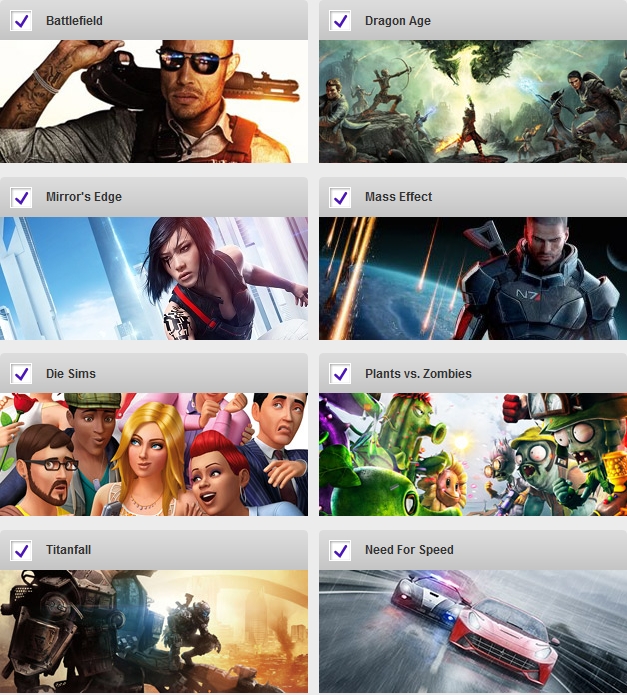This screenshot has height=695, width=627.
Task: Click the Battlefield cover image
Action: pos(154,102)
